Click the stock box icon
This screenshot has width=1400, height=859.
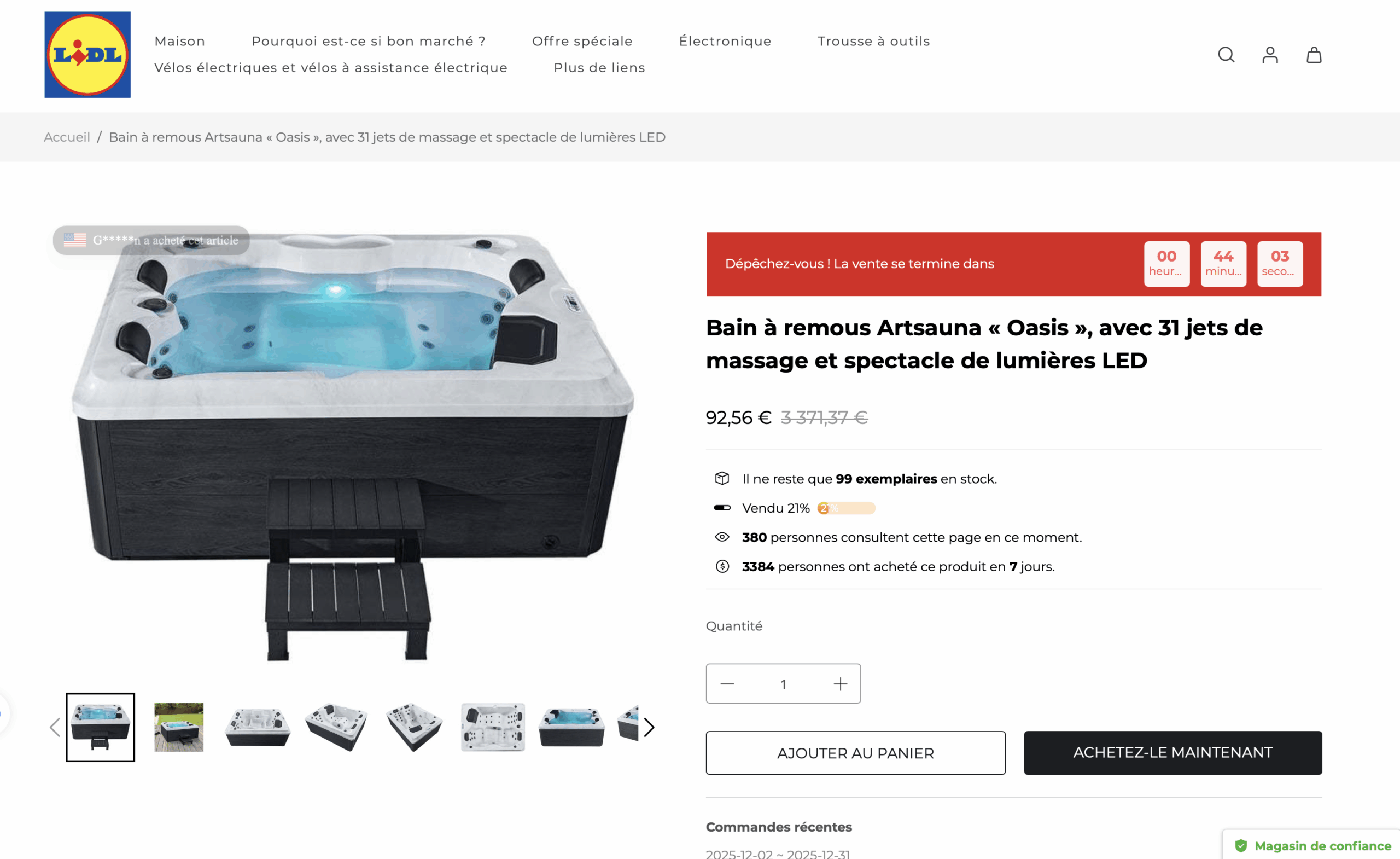[721, 478]
